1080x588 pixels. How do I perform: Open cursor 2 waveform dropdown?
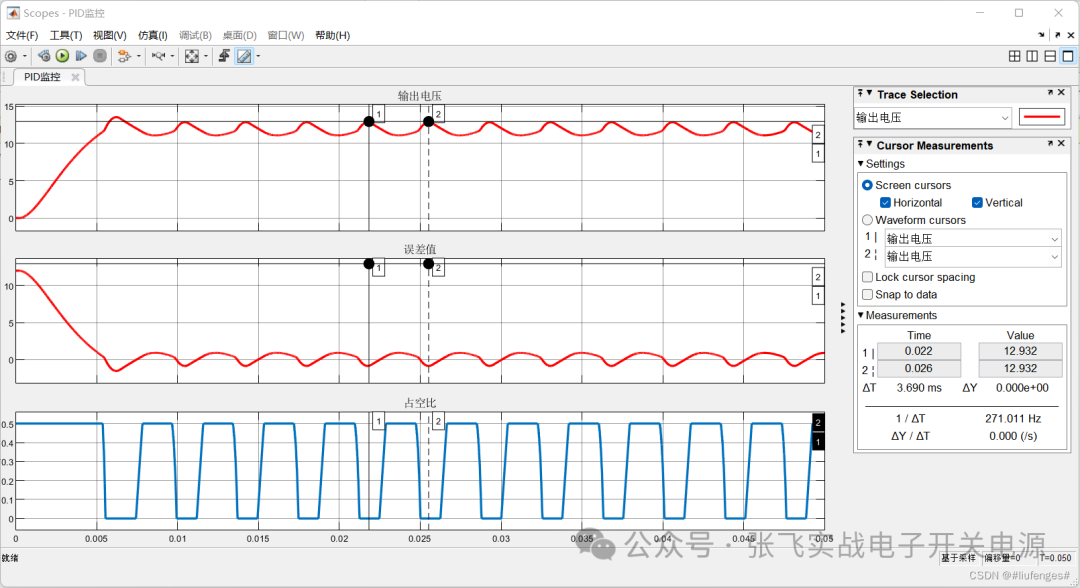(973, 257)
